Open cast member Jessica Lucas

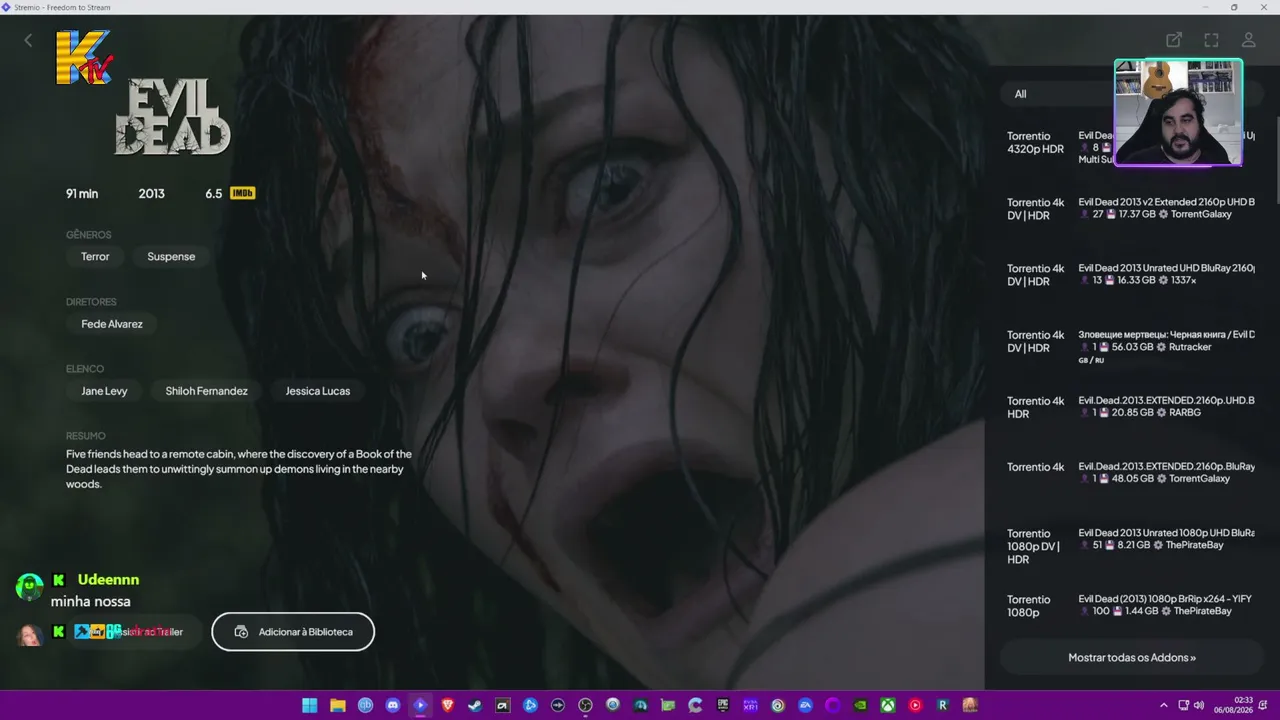click(317, 391)
